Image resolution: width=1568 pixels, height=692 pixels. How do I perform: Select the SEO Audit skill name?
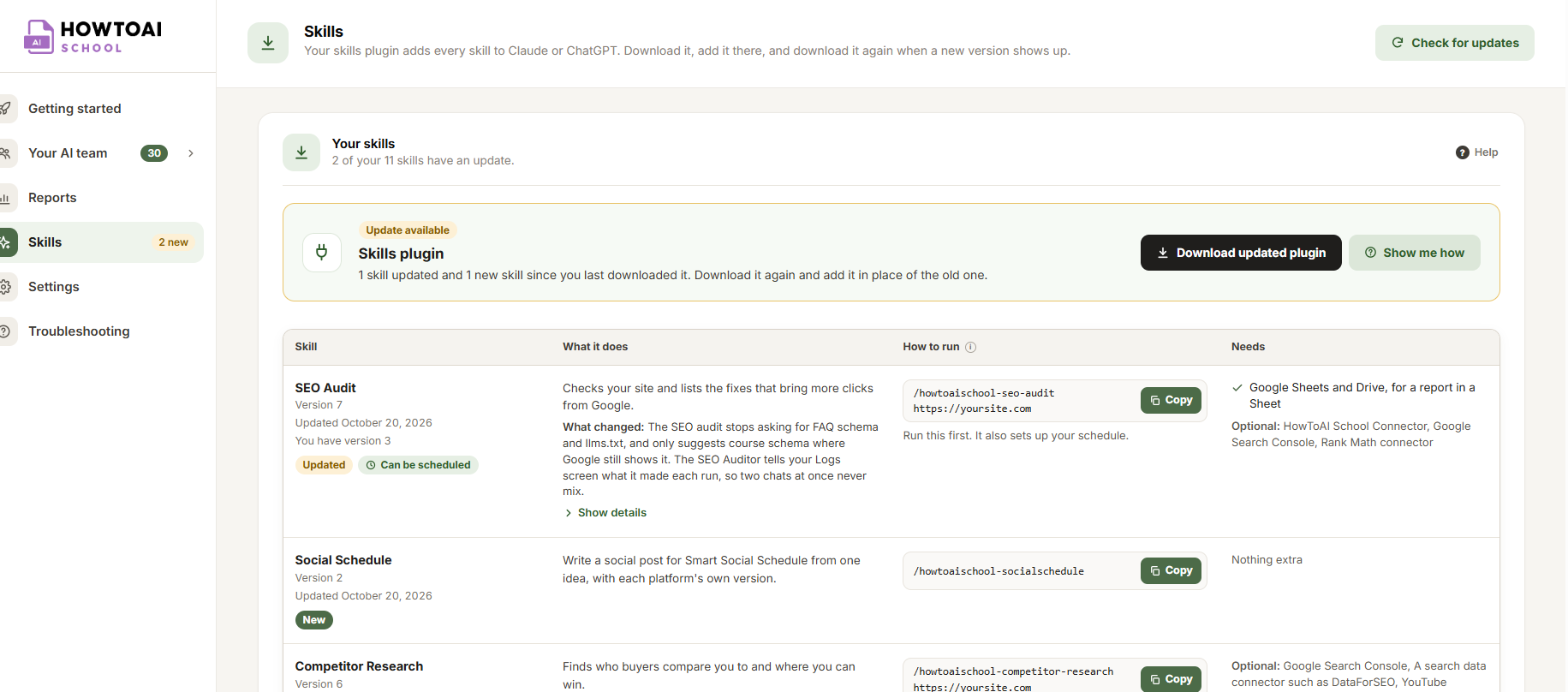click(x=325, y=388)
